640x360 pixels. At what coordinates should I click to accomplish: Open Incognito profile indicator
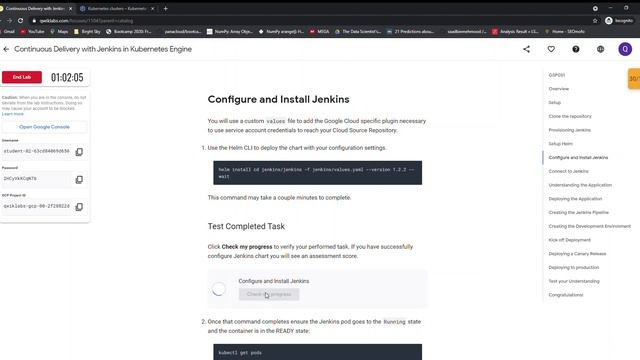coord(619,20)
